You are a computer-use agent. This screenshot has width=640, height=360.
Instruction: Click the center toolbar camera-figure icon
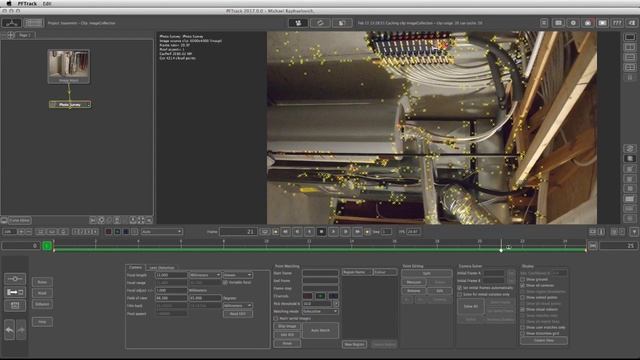(298, 23)
